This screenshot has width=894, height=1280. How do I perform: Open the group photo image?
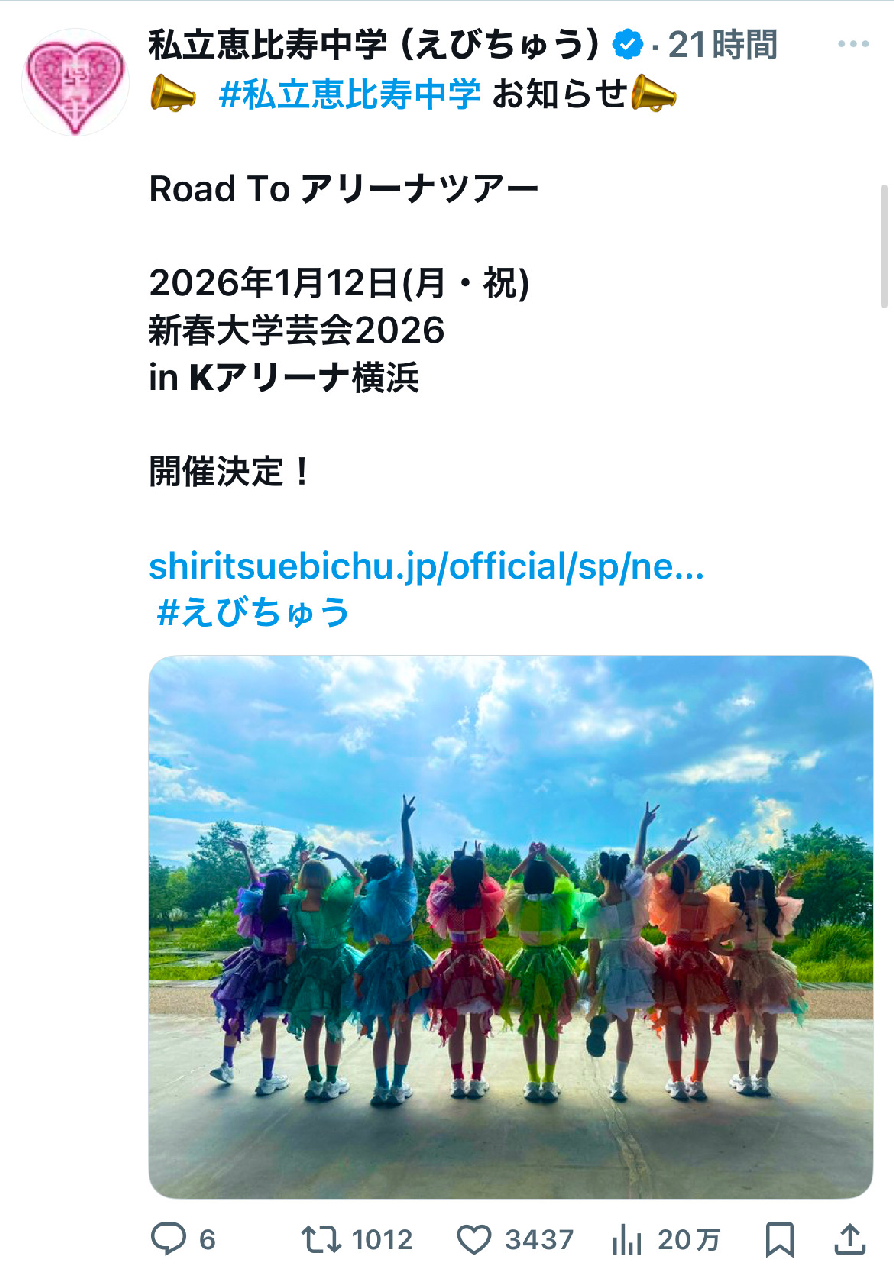pos(511,927)
